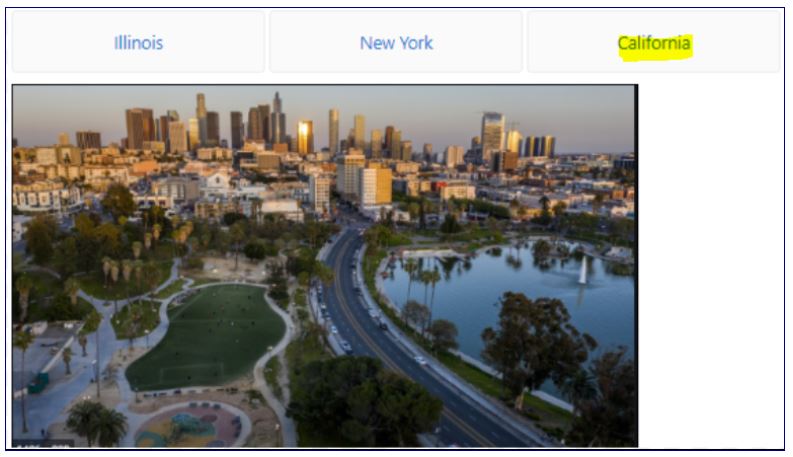Select the highlighted California tab
This screenshot has width=793, height=457.
[x=653, y=42]
